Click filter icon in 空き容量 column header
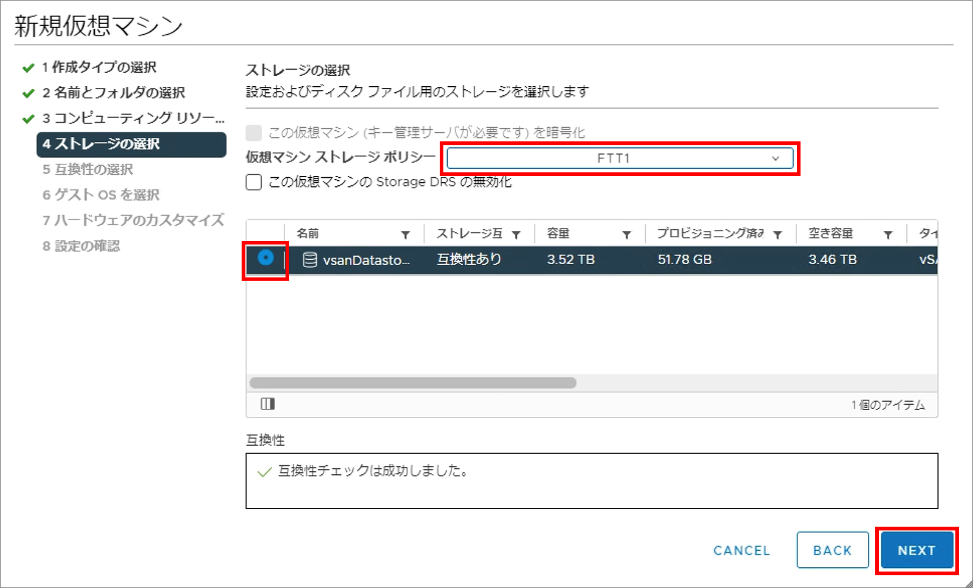 pyautogui.click(x=888, y=235)
